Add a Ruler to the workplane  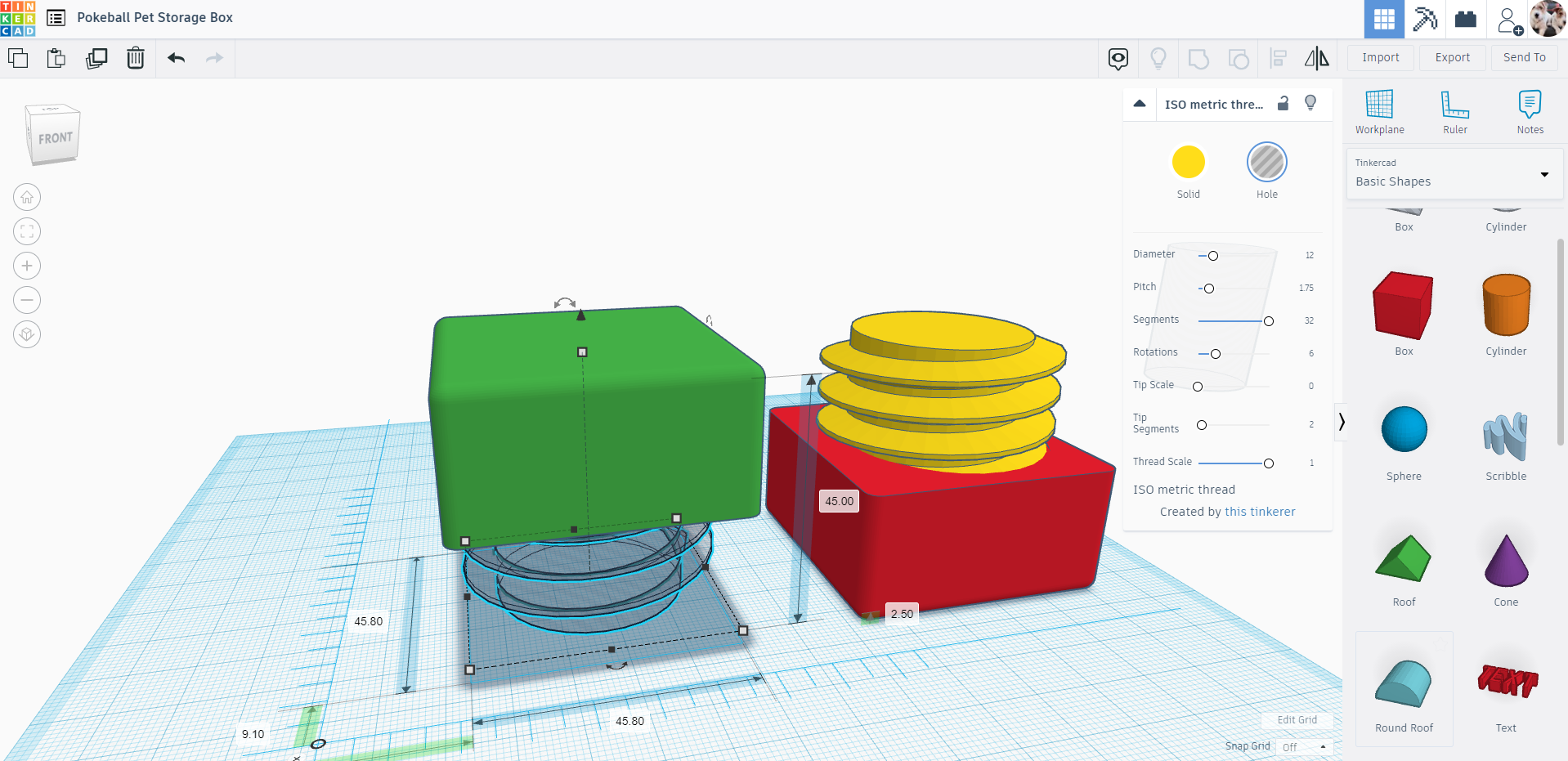click(1455, 111)
